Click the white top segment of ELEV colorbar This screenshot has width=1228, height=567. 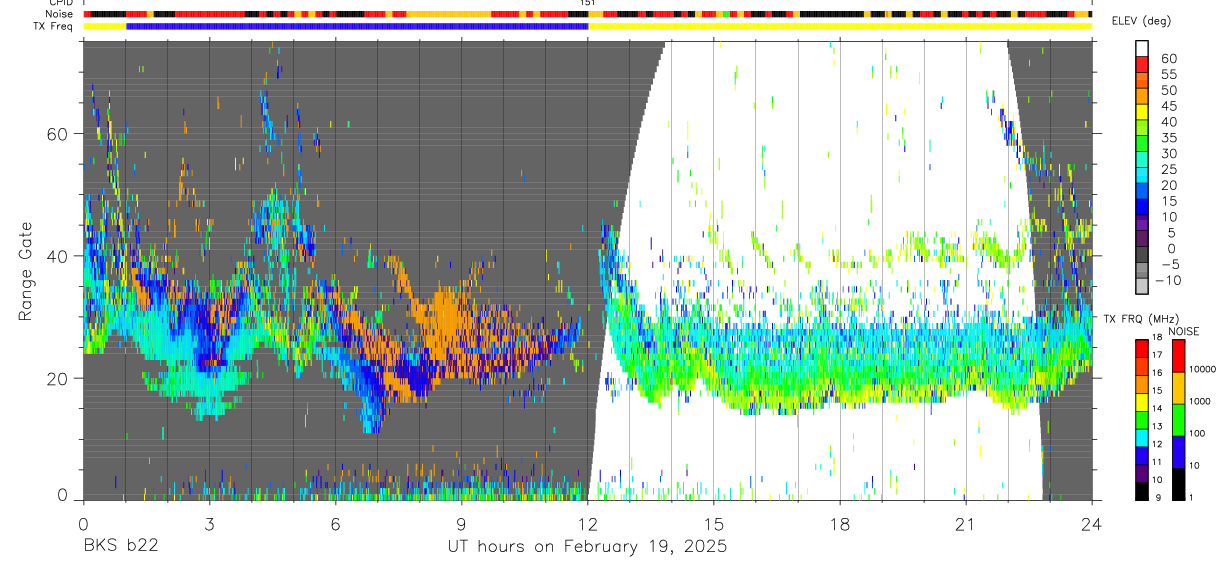tap(1142, 48)
